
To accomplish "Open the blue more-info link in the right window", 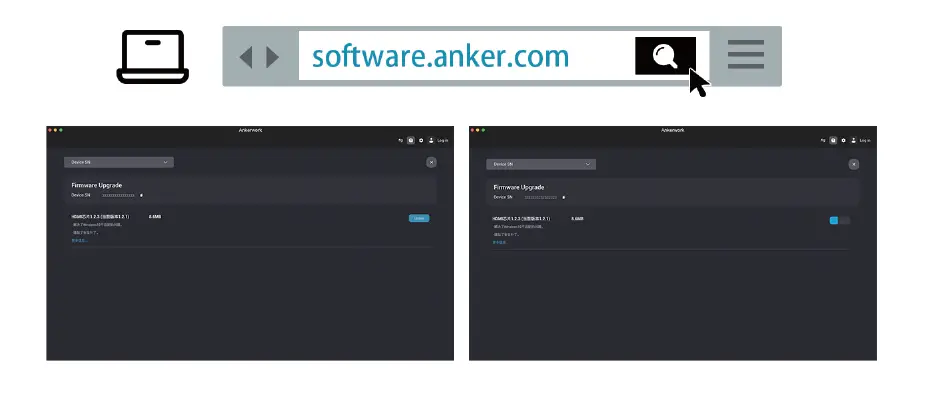I will (499, 243).
